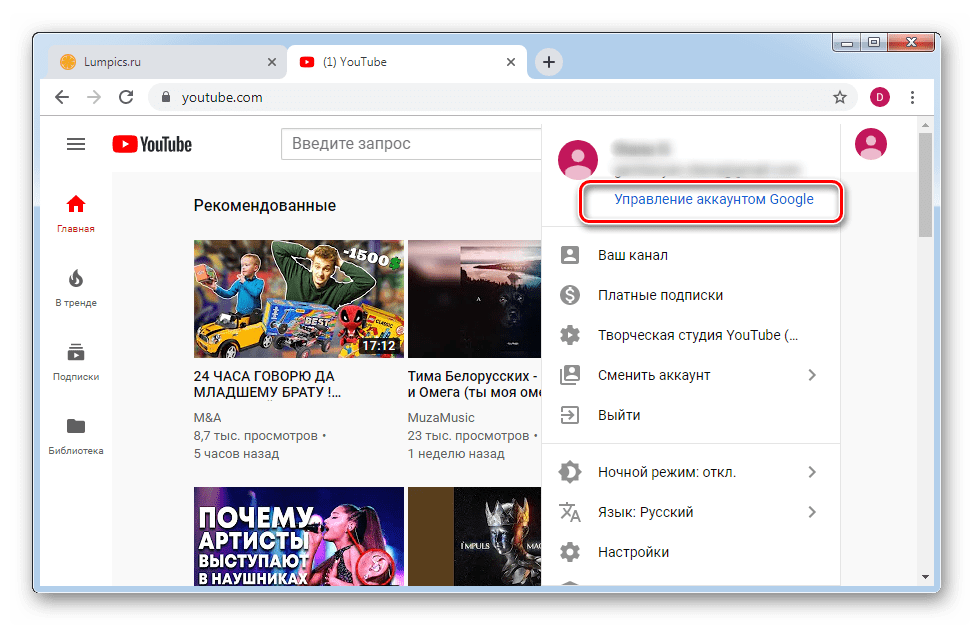Select Платные подписки menu entry

tap(691, 295)
